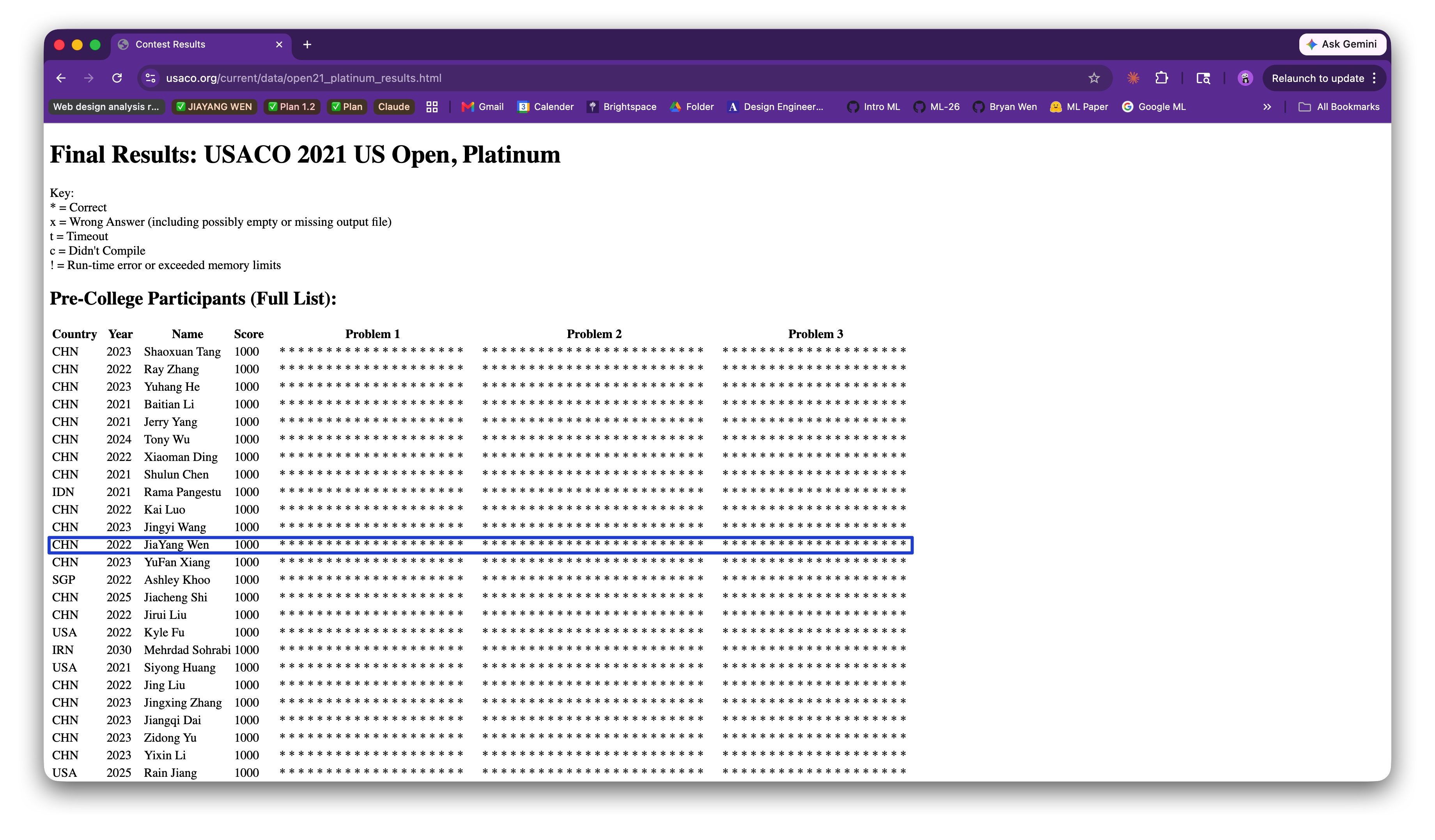Viewport: 1435px width, 840px height.
Task: Click the Problem 3 column header
Action: click(x=815, y=334)
